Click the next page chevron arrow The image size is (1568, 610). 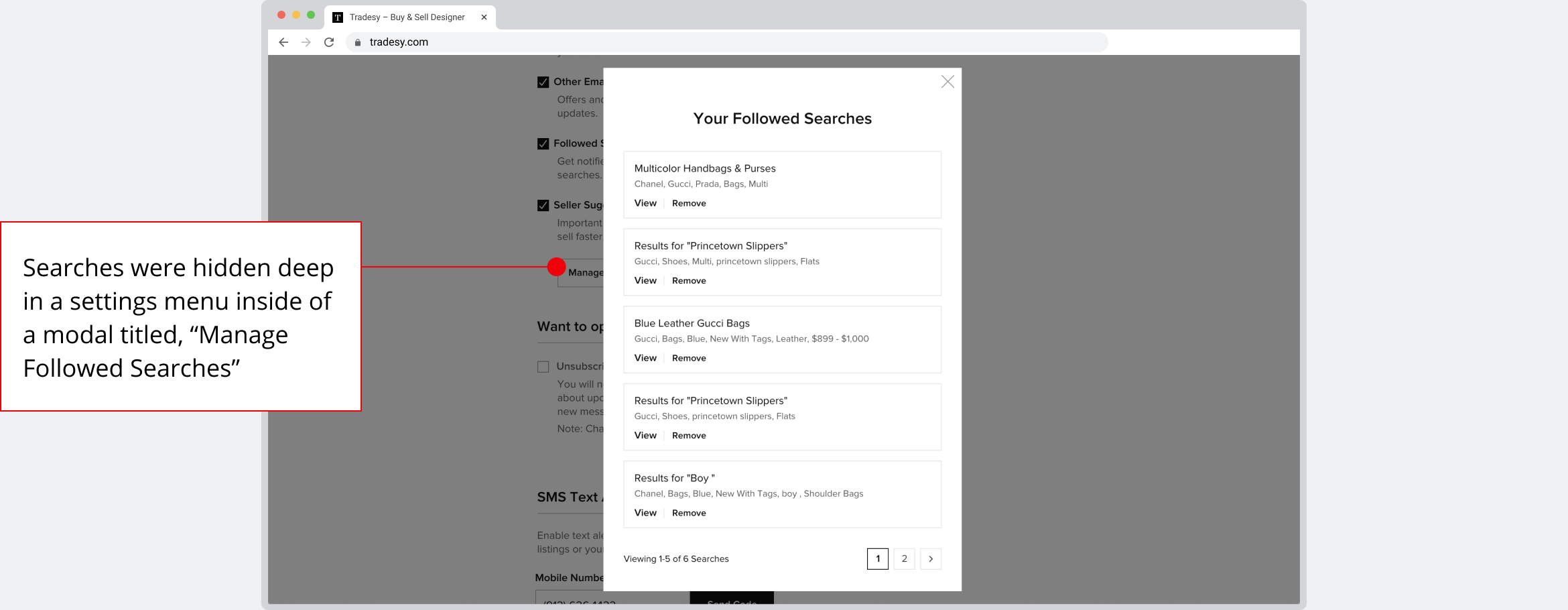click(x=931, y=559)
